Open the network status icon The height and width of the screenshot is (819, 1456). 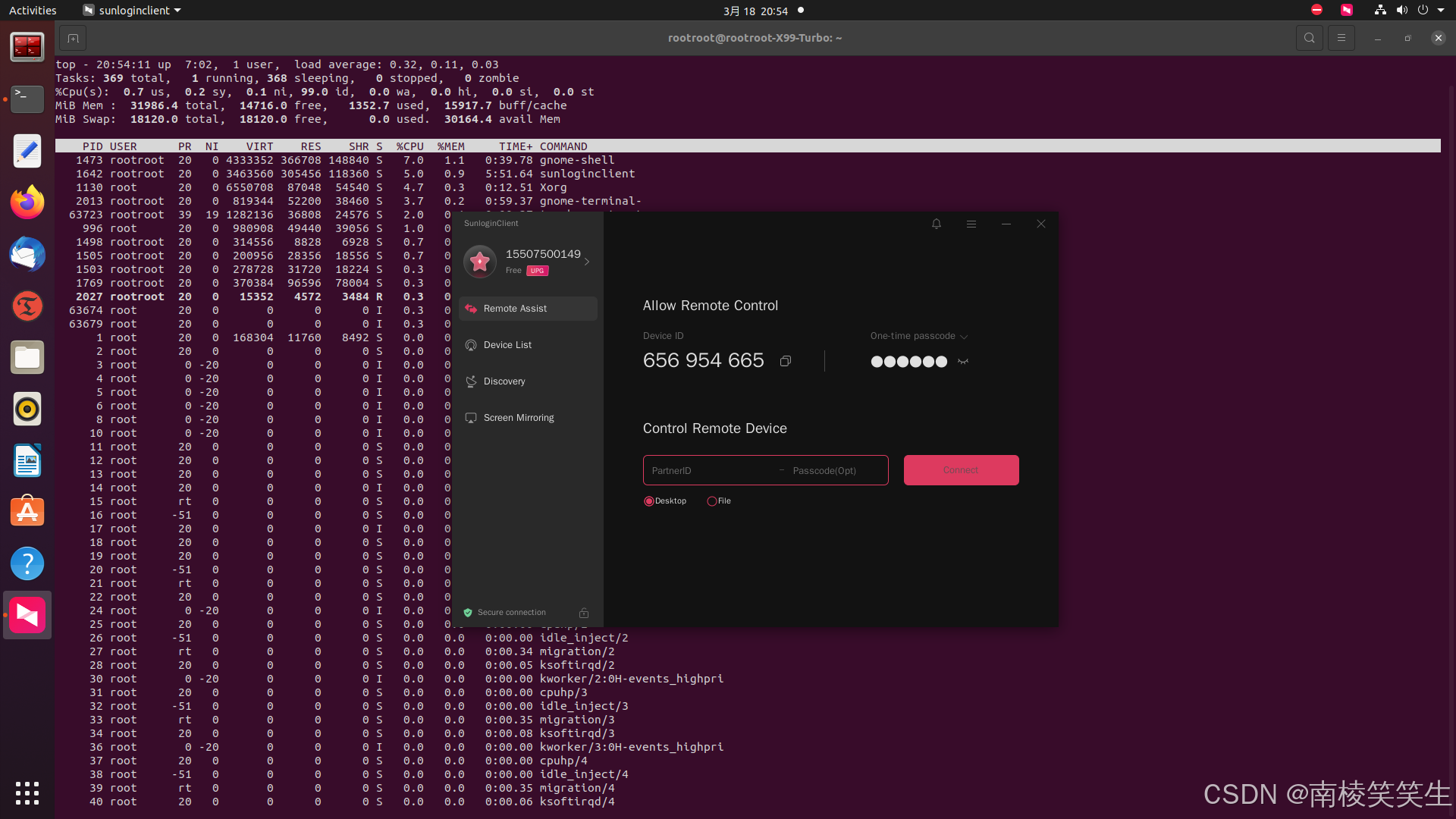1380,10
